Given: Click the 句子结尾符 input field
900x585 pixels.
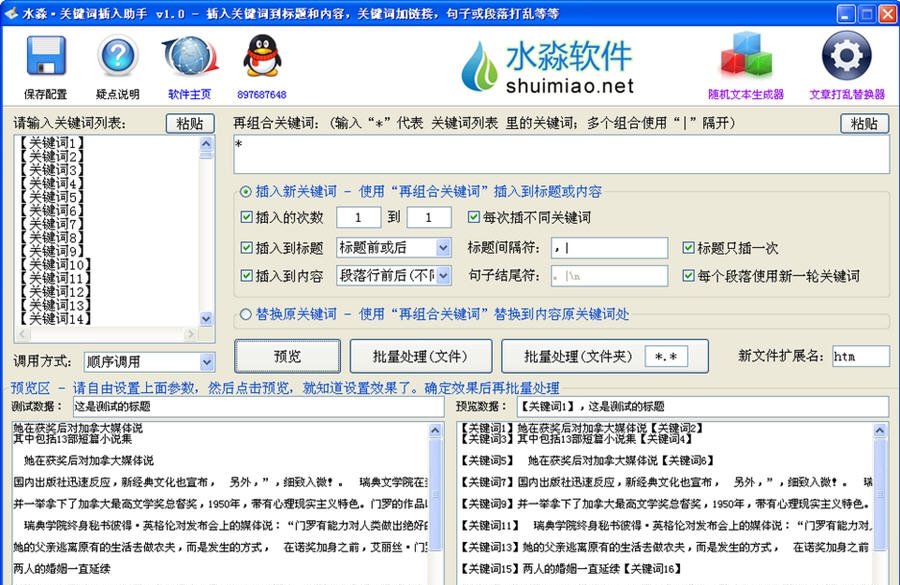Looking at the screenshot, I should pos(610,276).
